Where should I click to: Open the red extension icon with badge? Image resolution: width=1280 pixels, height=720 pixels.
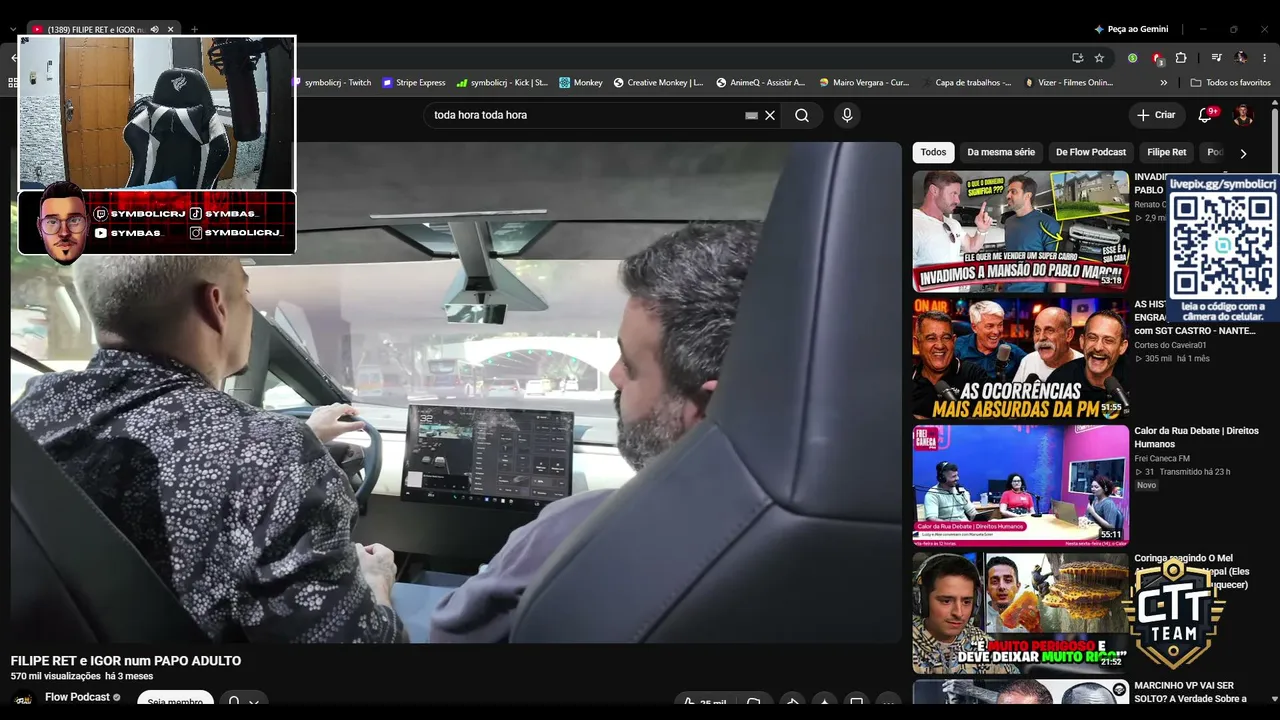(1157, 58)
